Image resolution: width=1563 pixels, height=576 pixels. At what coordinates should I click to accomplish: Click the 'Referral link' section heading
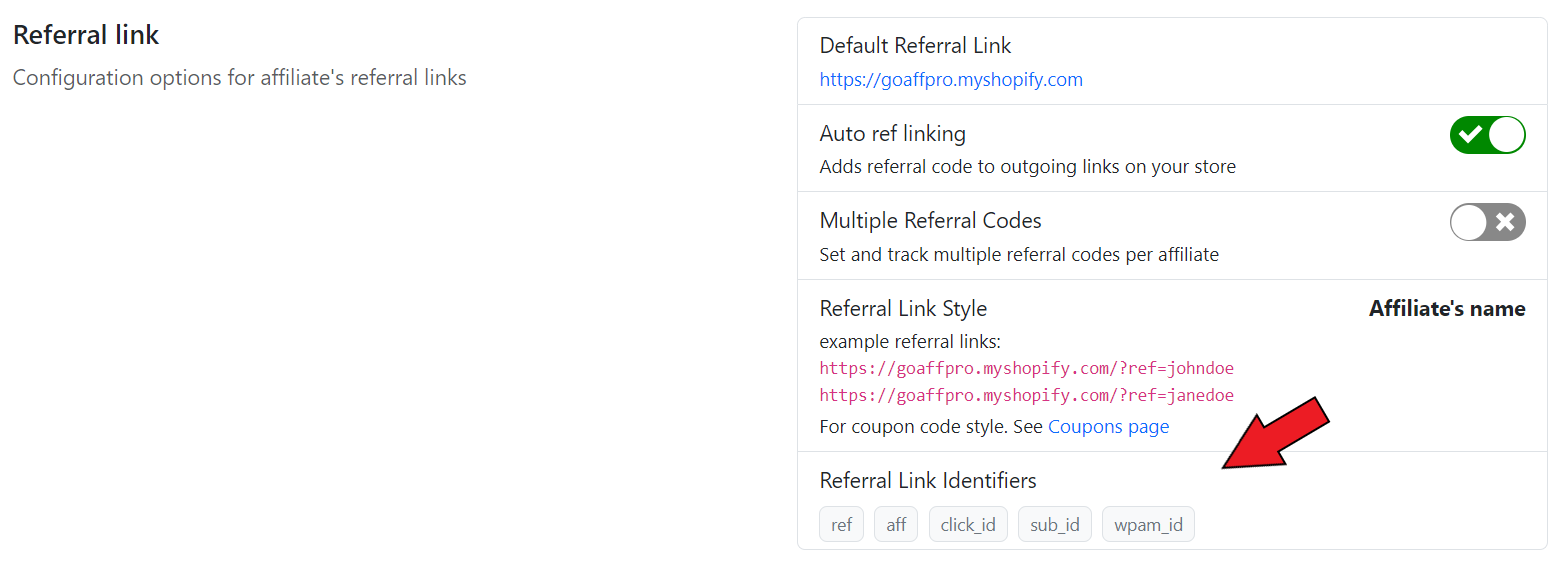pyautogui.click(x=86, y=35)
